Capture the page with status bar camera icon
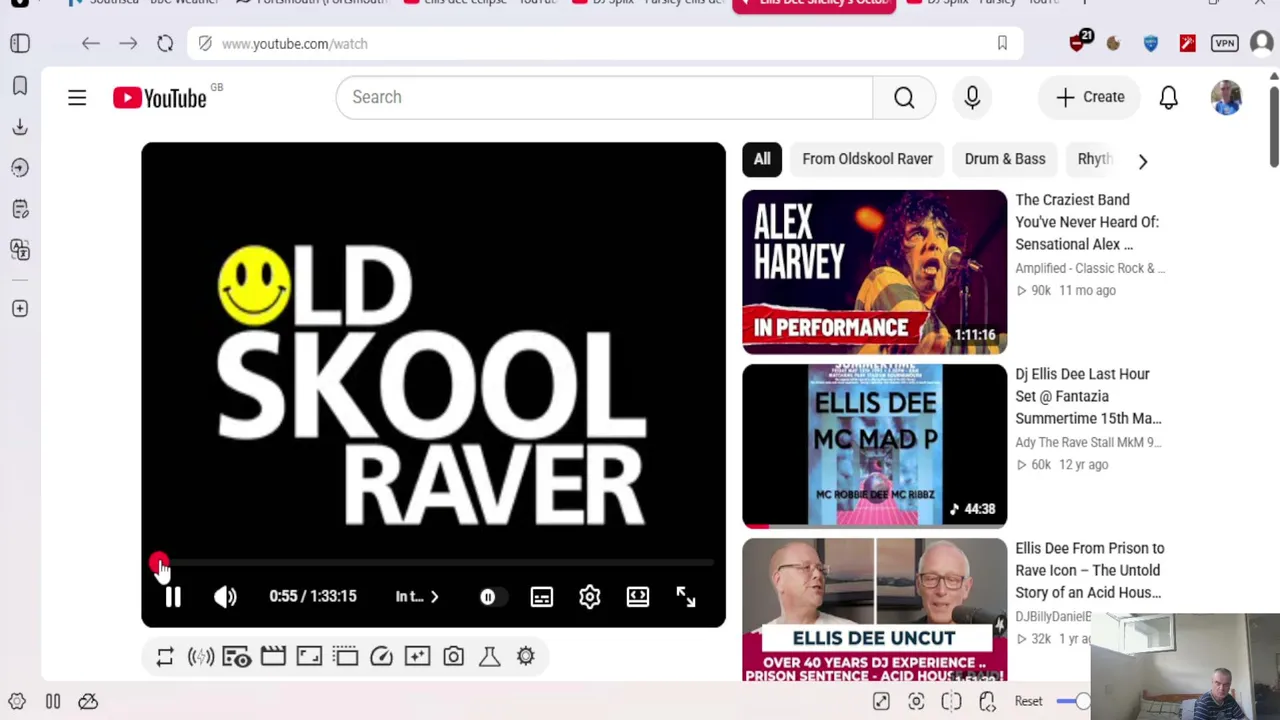This screenshot has height=720, width=1280. (916, 702)
